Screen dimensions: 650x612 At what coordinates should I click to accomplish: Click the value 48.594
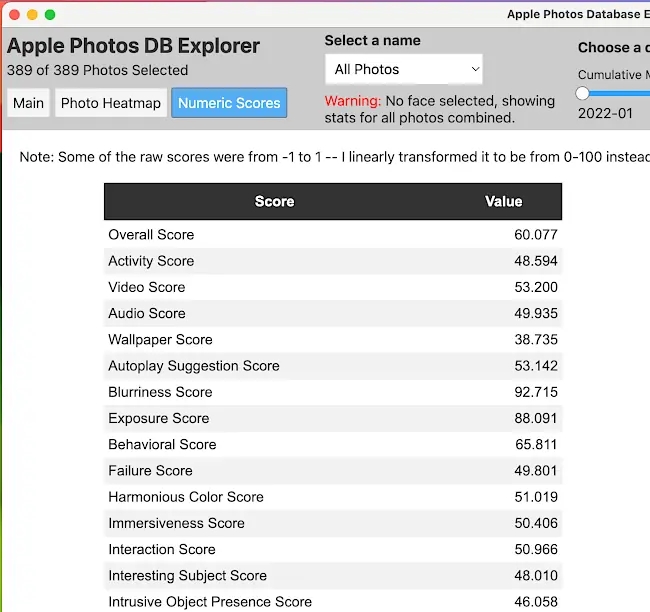tap(536, 261)
